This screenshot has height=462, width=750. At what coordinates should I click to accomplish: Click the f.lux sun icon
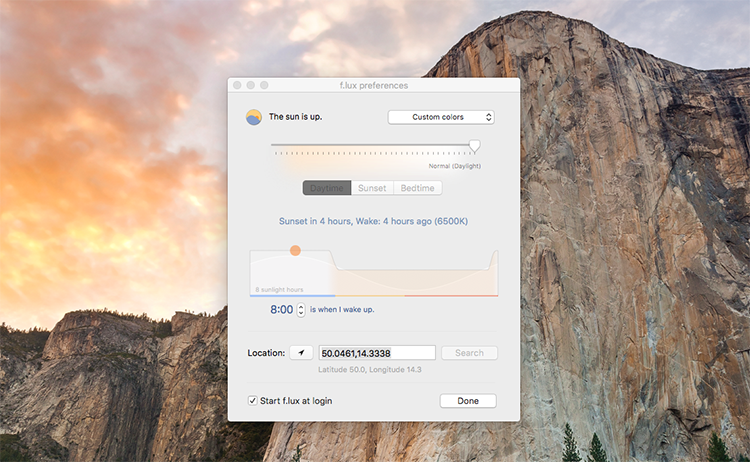pos(254,117)
